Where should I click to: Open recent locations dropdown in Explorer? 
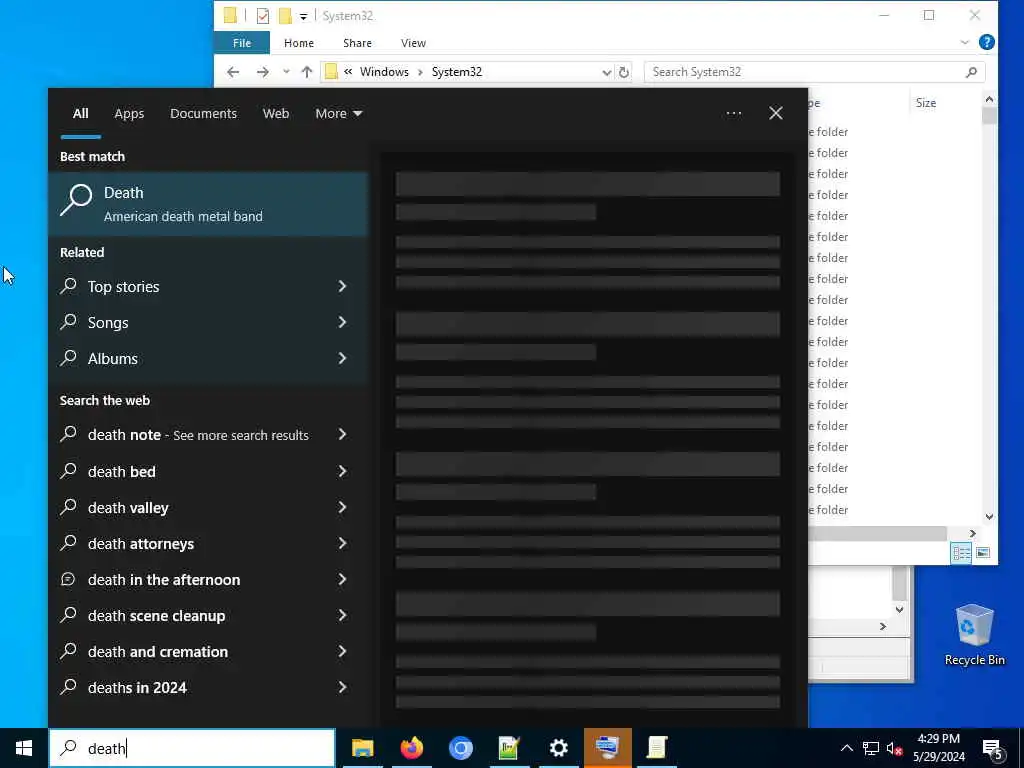[286, 72]
